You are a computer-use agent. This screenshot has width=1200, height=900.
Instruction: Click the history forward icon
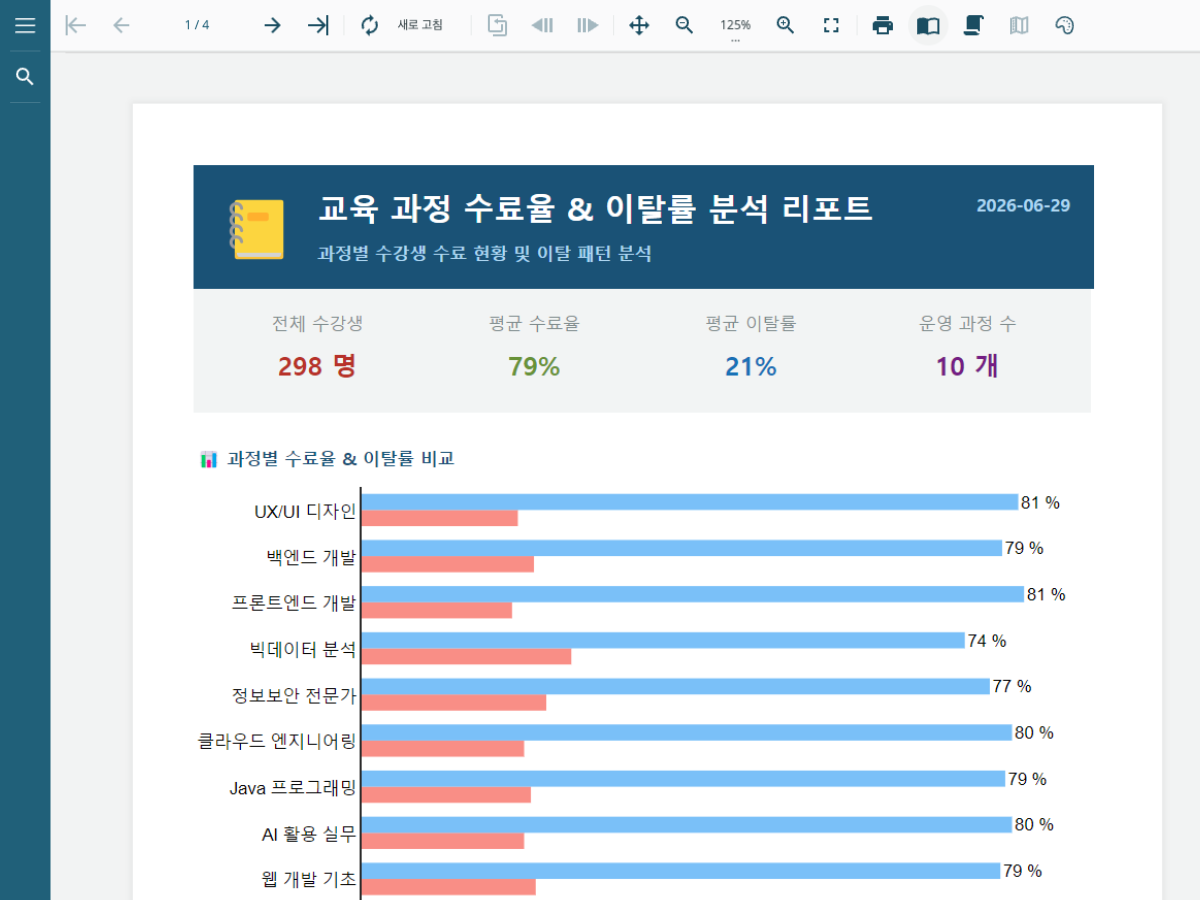(x=588, y=25)
